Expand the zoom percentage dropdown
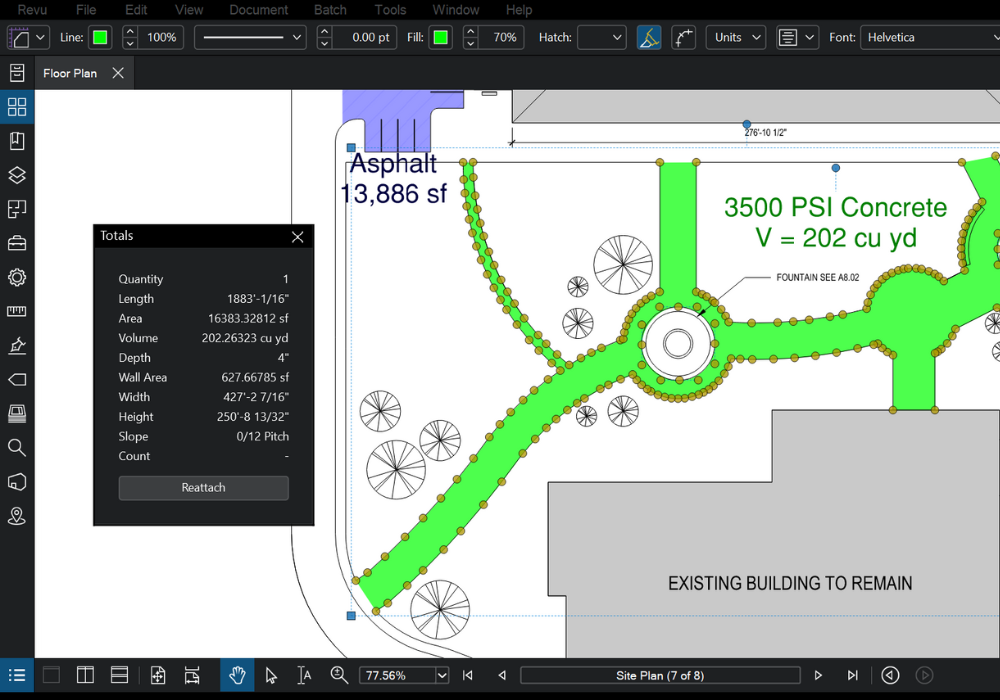1000x700 pixels. pos(442,675)
